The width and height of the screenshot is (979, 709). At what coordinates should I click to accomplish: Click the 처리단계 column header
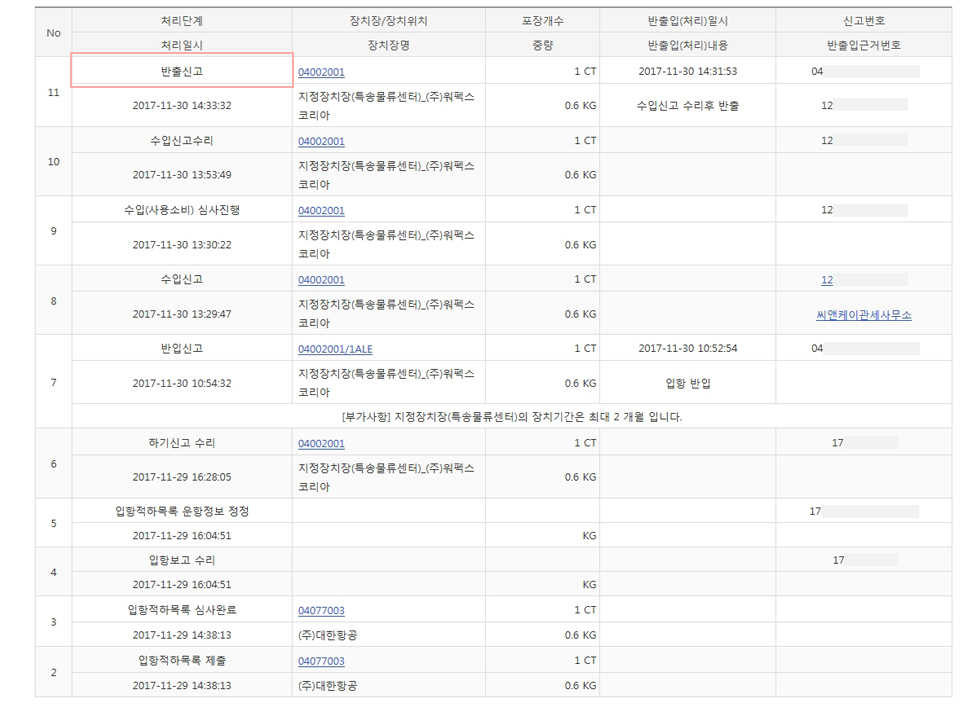tap(181, 20)
